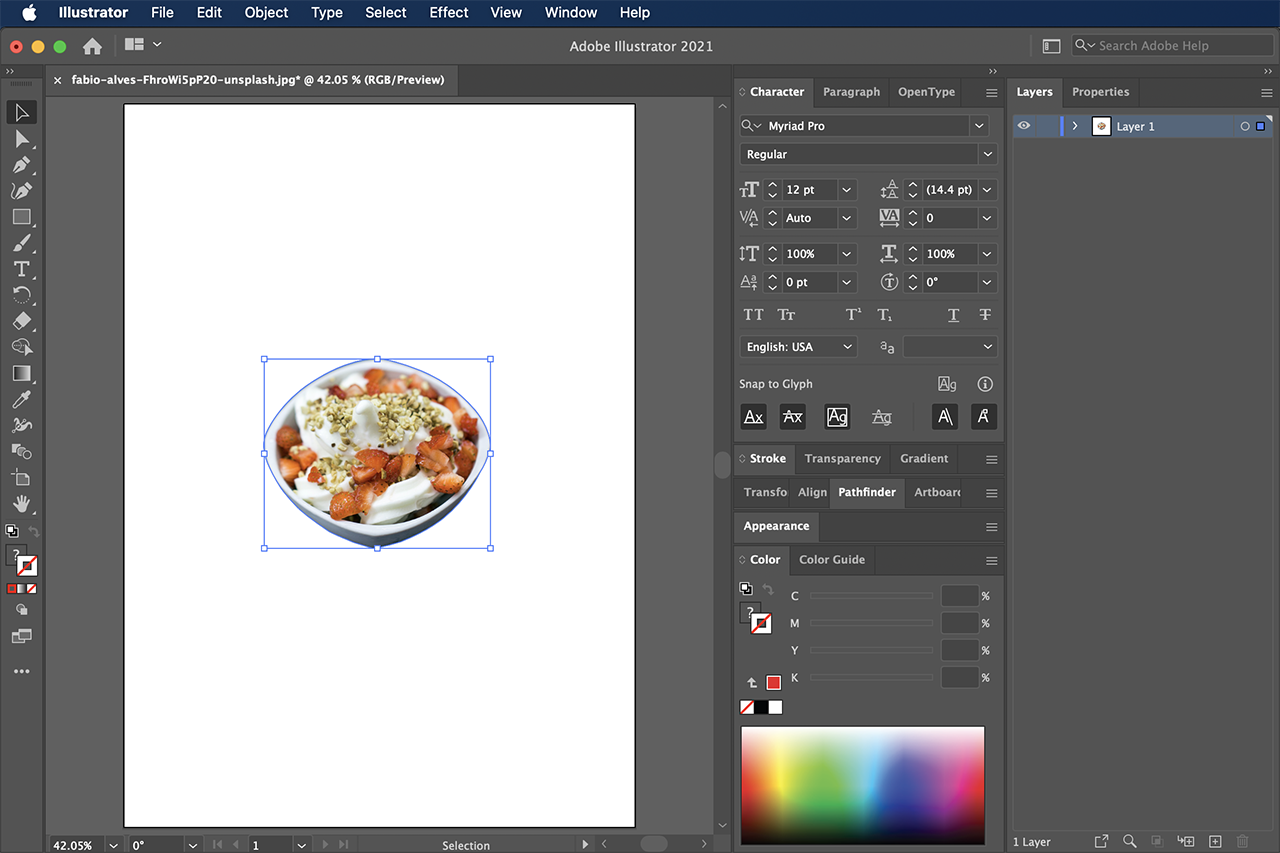Open the Regular font style dropdown
The width and height of the screenshot is (1280, 853).
[988, 154]
